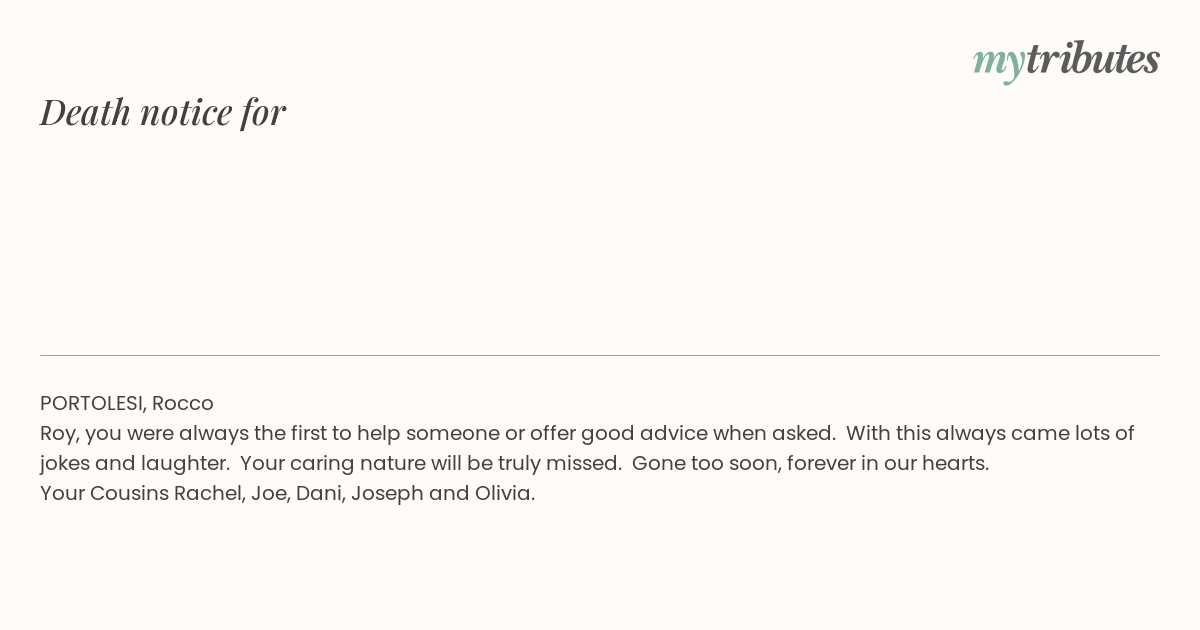1200x630 pixels.
Task: Click the horizontal divider line
Action: pyautogui.click(x=600, y=355)
